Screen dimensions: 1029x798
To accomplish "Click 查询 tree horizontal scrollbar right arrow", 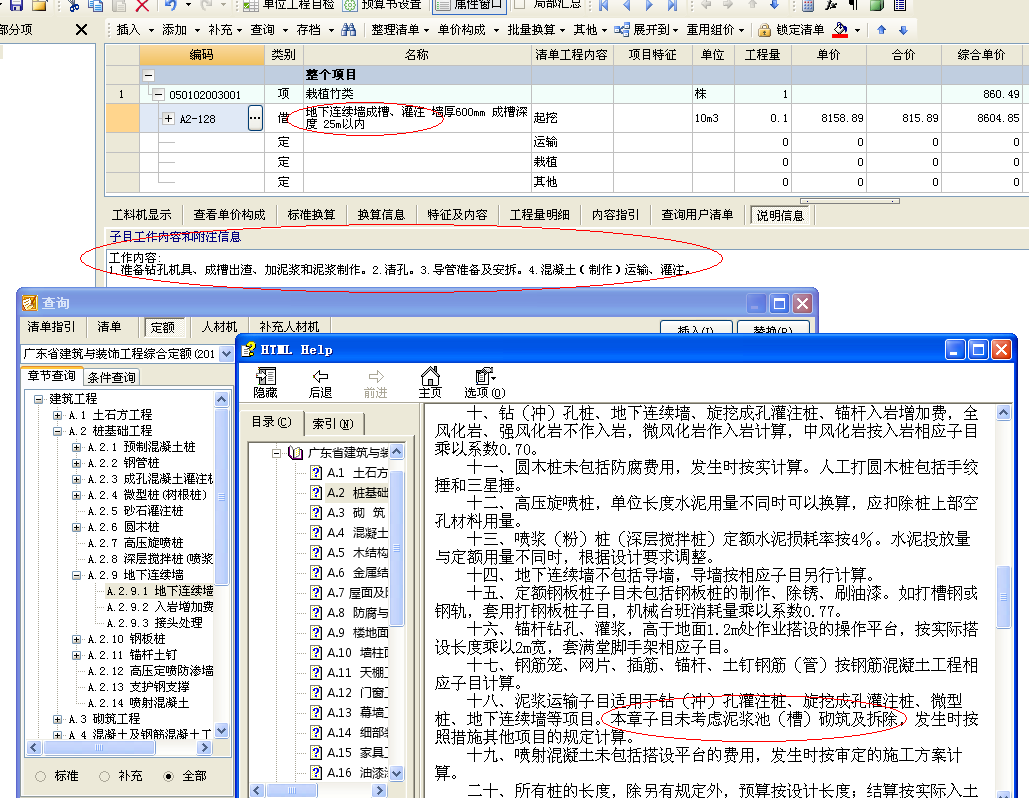I will coord(205,747).
